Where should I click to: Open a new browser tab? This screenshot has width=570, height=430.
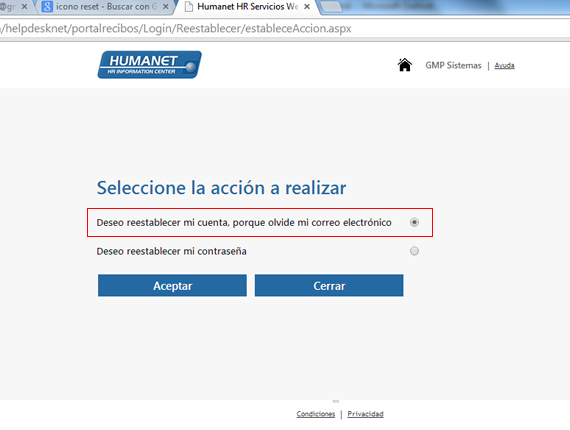[x=330, y=7]
